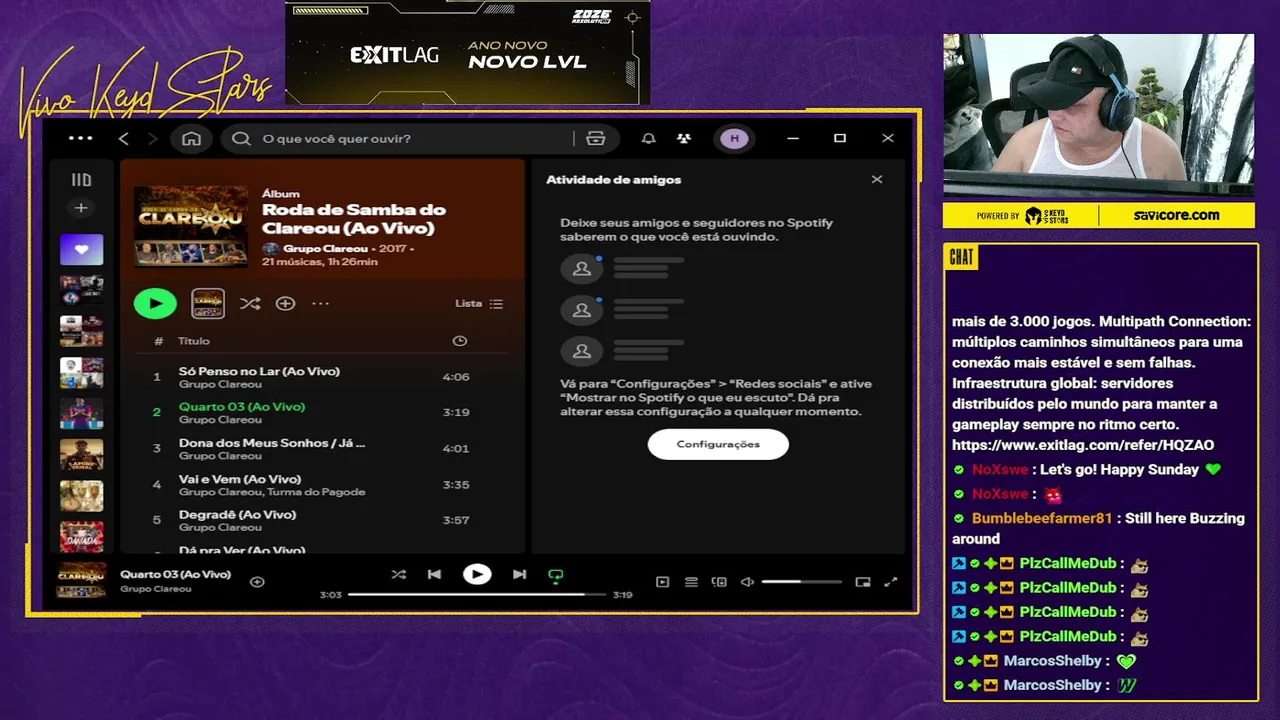Open the 'Lista' view dropdown
Viewport: 1280px width, 720px height.
tap(479, 303)
